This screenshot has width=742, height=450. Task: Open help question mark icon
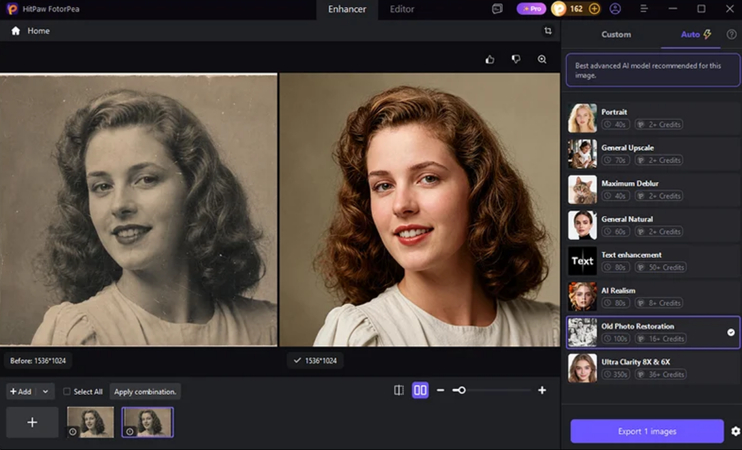pos(731,35)
